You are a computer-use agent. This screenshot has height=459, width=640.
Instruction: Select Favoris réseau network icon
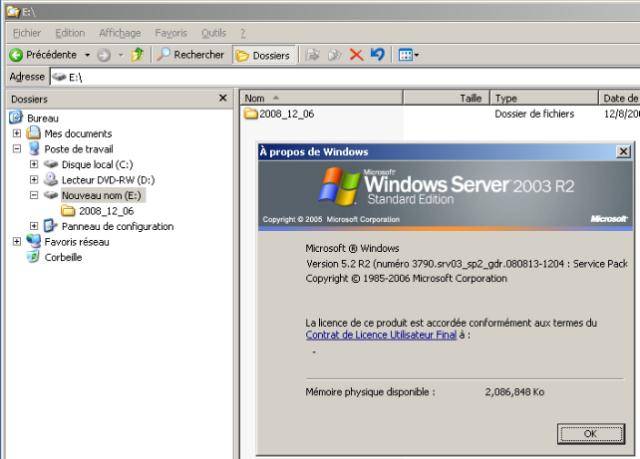33,241
